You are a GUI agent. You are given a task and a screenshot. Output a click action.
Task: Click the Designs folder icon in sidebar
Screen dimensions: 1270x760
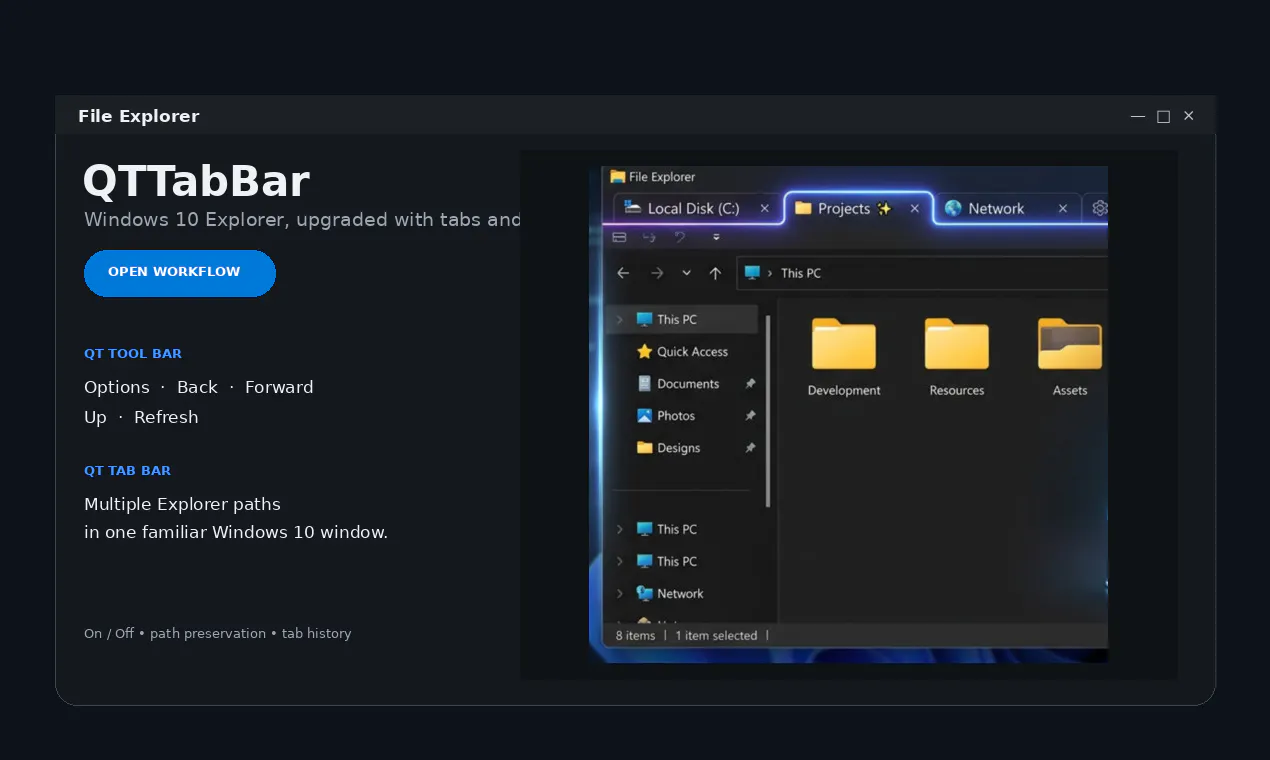[645, 448]
